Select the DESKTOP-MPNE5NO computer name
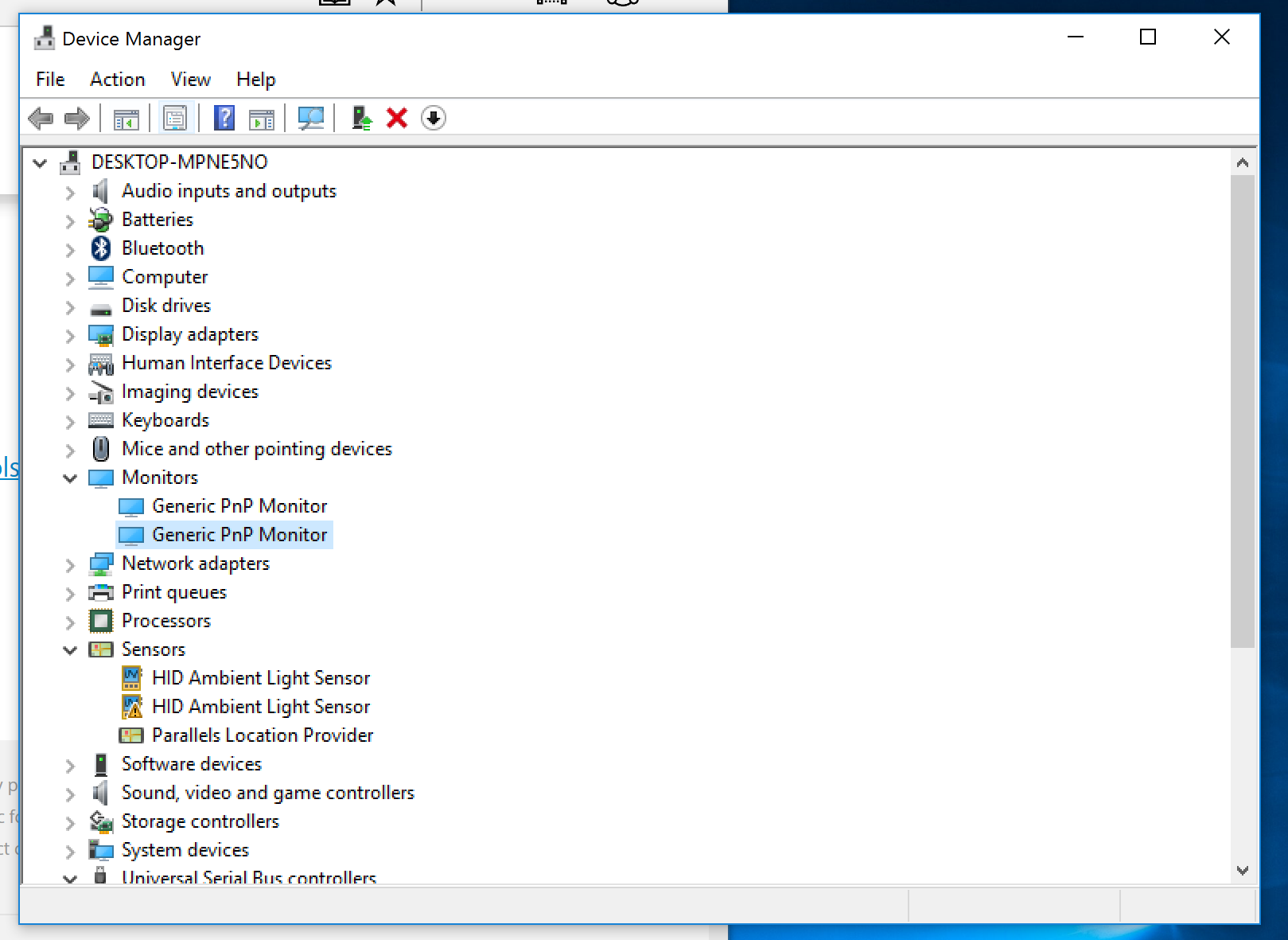Viewport: 1288px width, 940px height. tap(180, 162)
